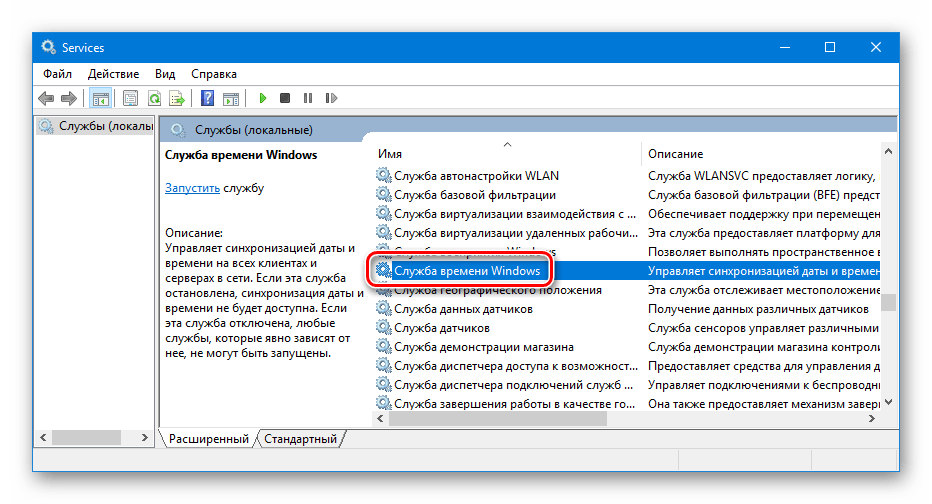The height and width of the screenshot is (504, 932).
Task: Open Help toolbar icon with question mark
Action: [207, 98]
